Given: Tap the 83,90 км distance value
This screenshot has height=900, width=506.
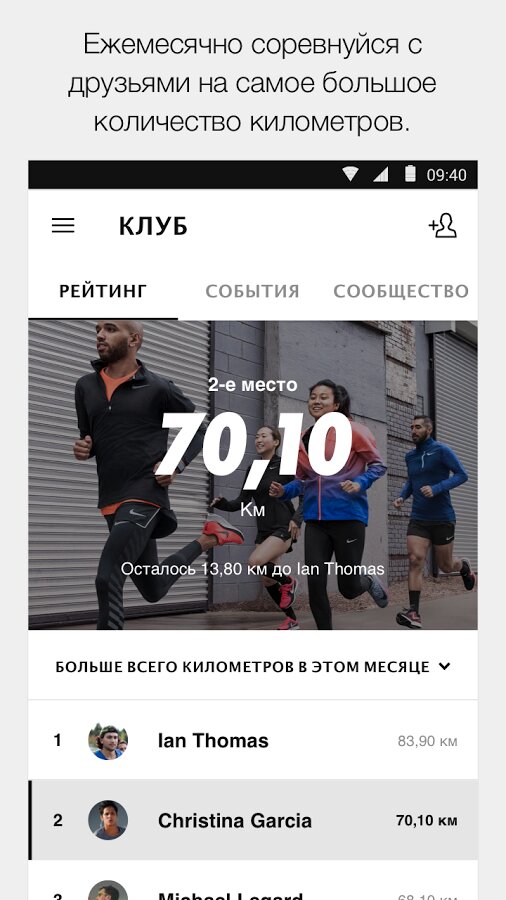Looking at the screenshot, I should (x=427, y=742).
